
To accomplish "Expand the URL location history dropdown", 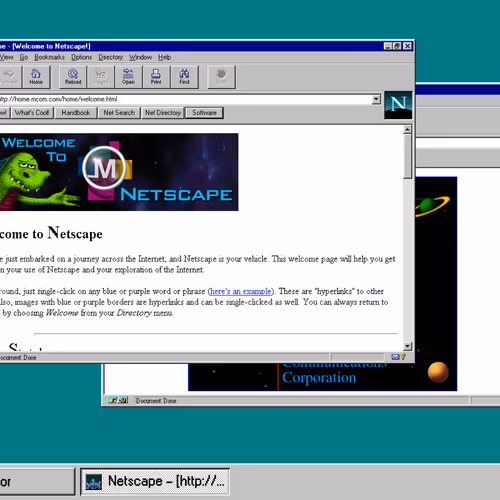I will coord(376,99).
